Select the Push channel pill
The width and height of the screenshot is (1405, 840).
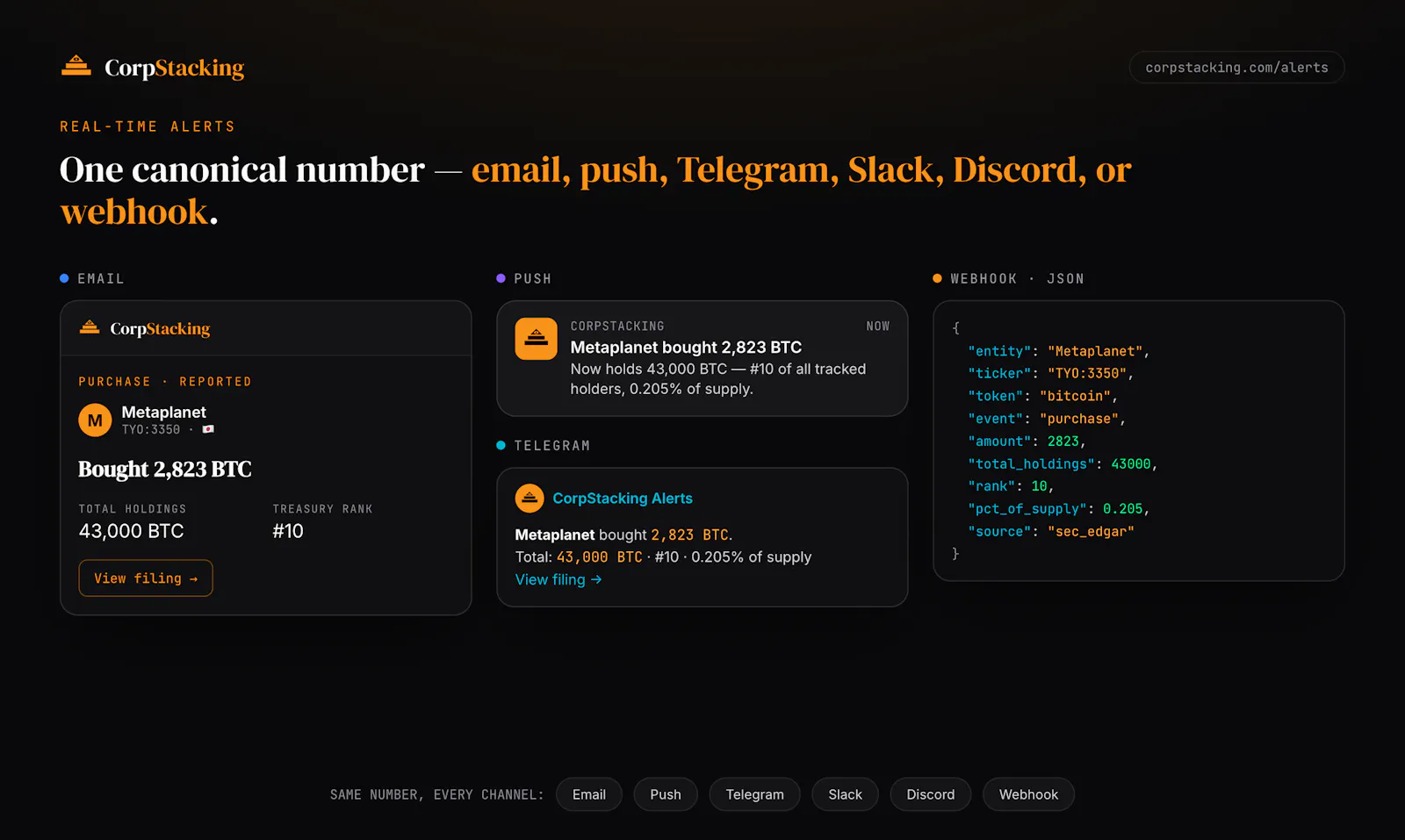pyautogui.click(x=666, y=794)
